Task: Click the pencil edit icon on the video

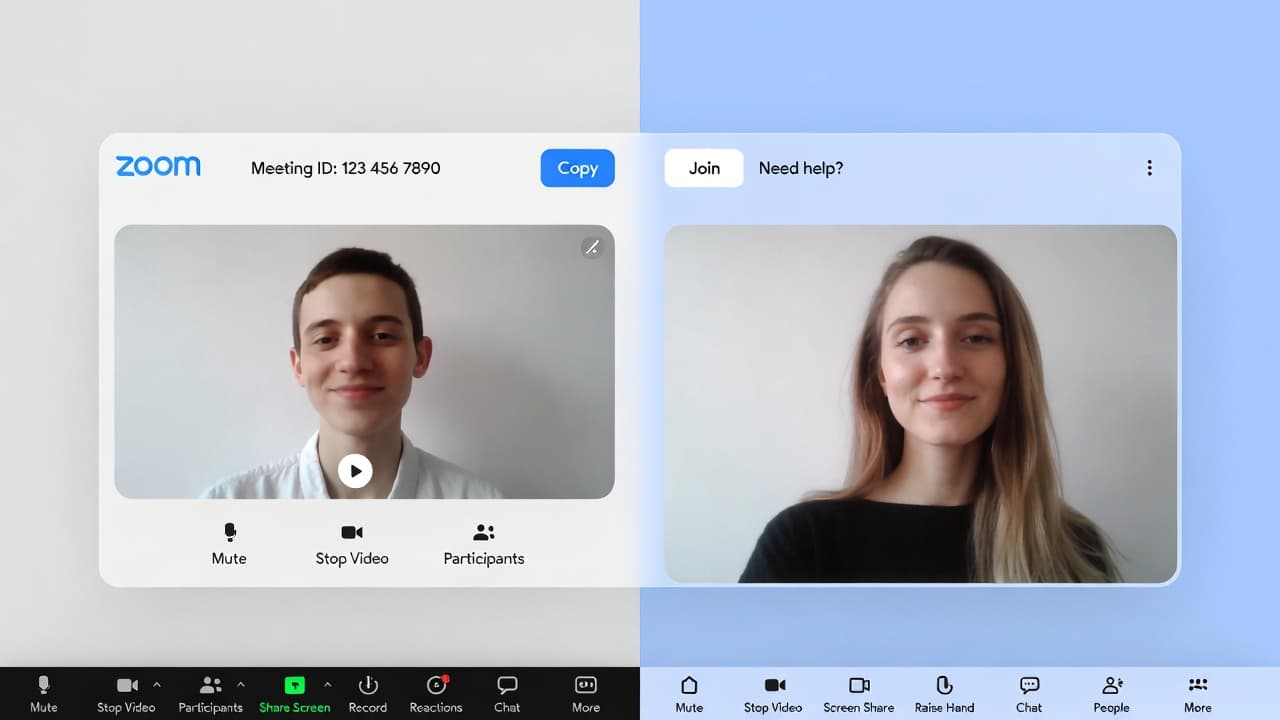Action: (592, 247)
